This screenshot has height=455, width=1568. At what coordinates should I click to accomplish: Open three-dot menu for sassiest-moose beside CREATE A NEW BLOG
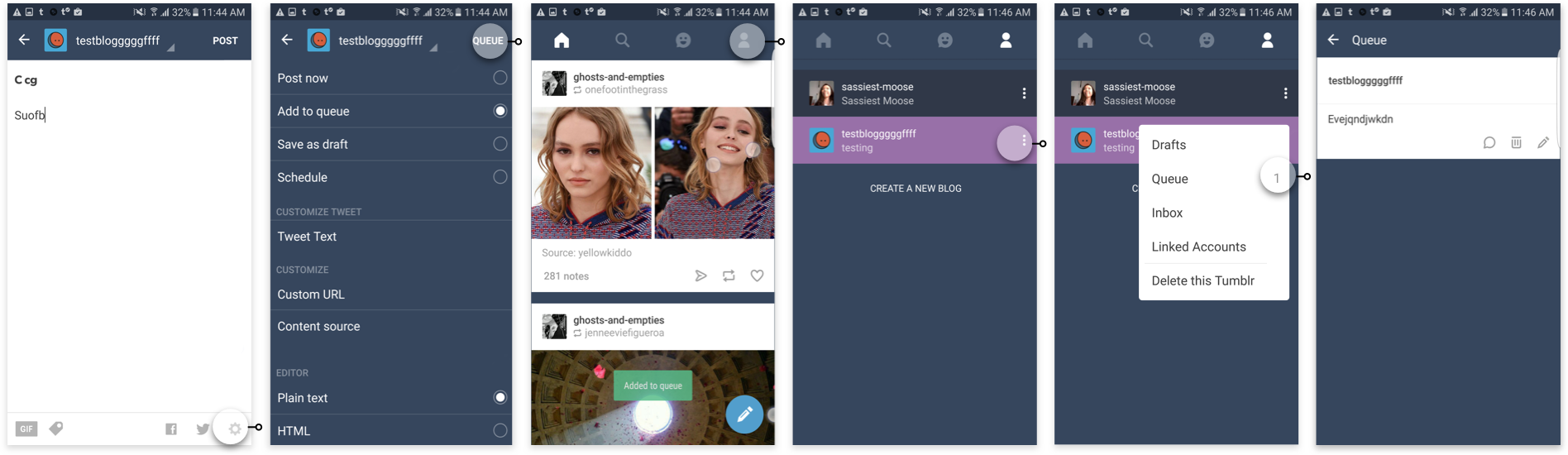(1024, 93)
